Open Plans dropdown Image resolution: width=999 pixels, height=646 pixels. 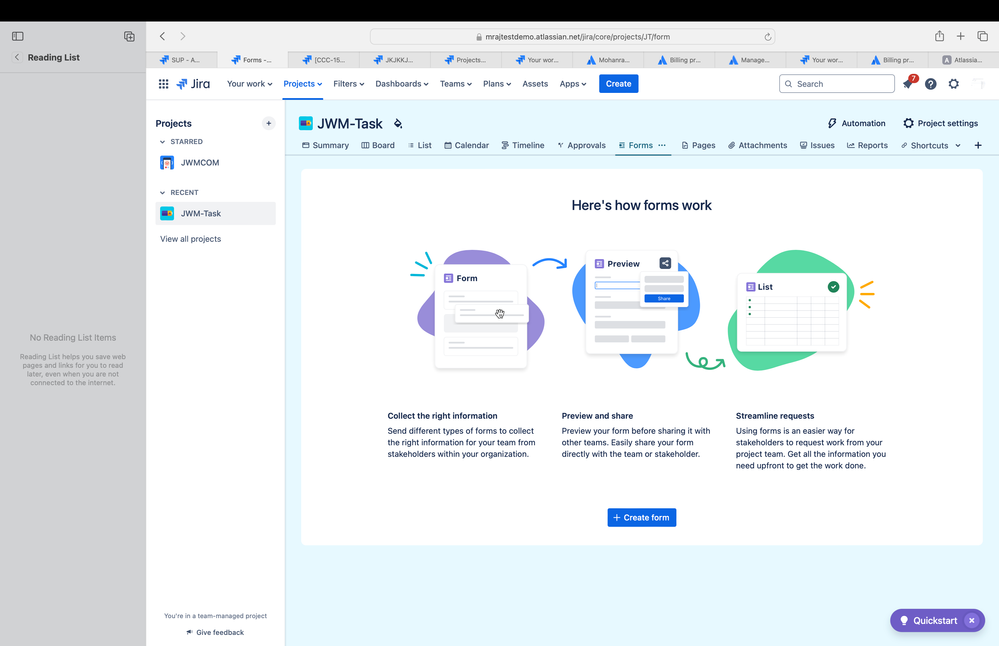click(x=497, y=83)
